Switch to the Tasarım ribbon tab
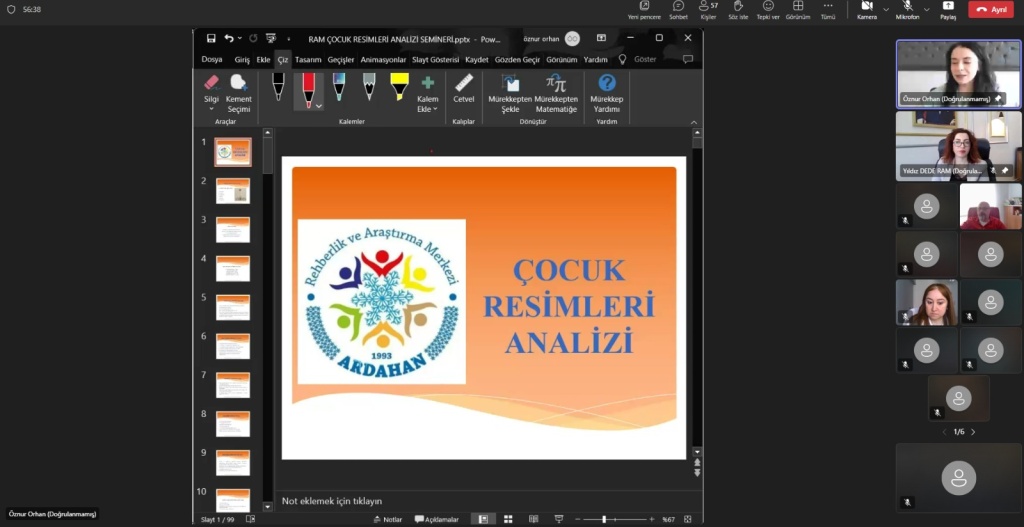Image resolution: width=1024 pixels, height=527 pixels. [x=308, y=59]
